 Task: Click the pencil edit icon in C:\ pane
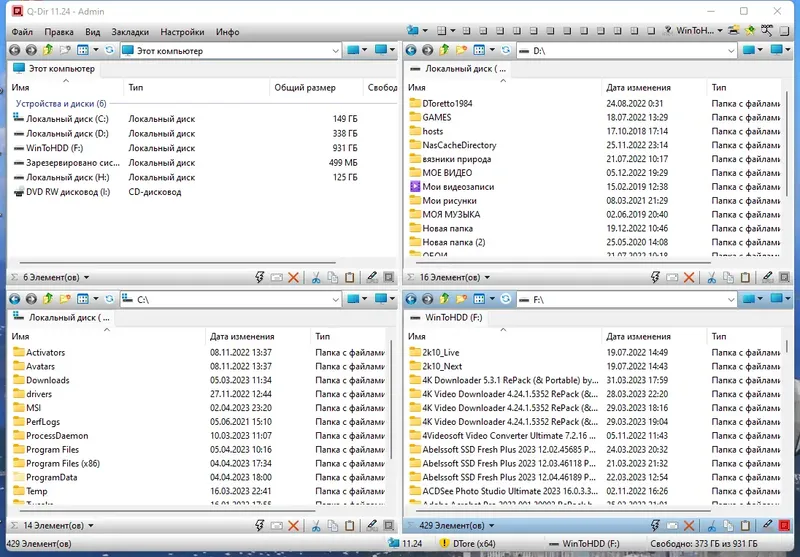coord(372,525)
